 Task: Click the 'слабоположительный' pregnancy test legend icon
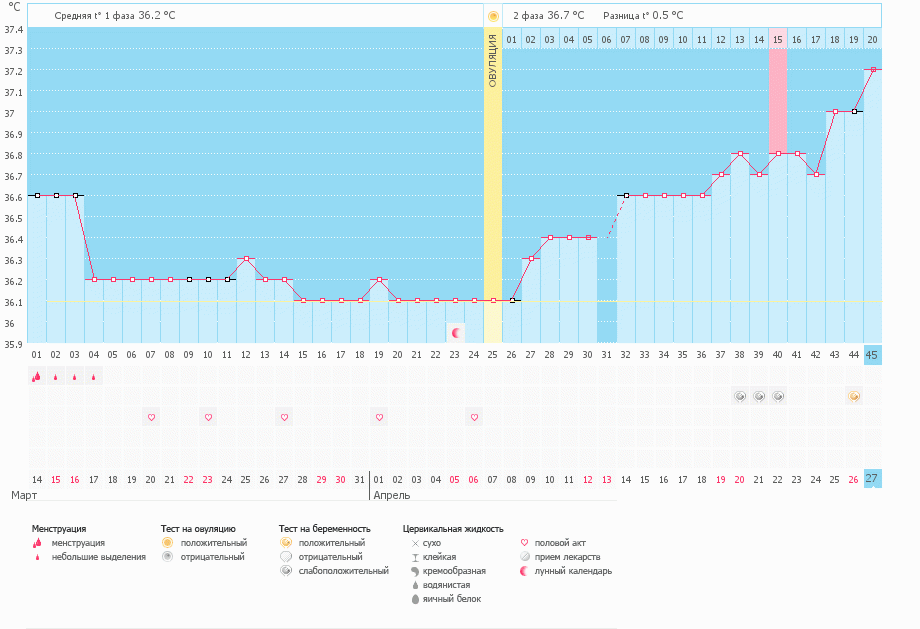click(286, 571)
